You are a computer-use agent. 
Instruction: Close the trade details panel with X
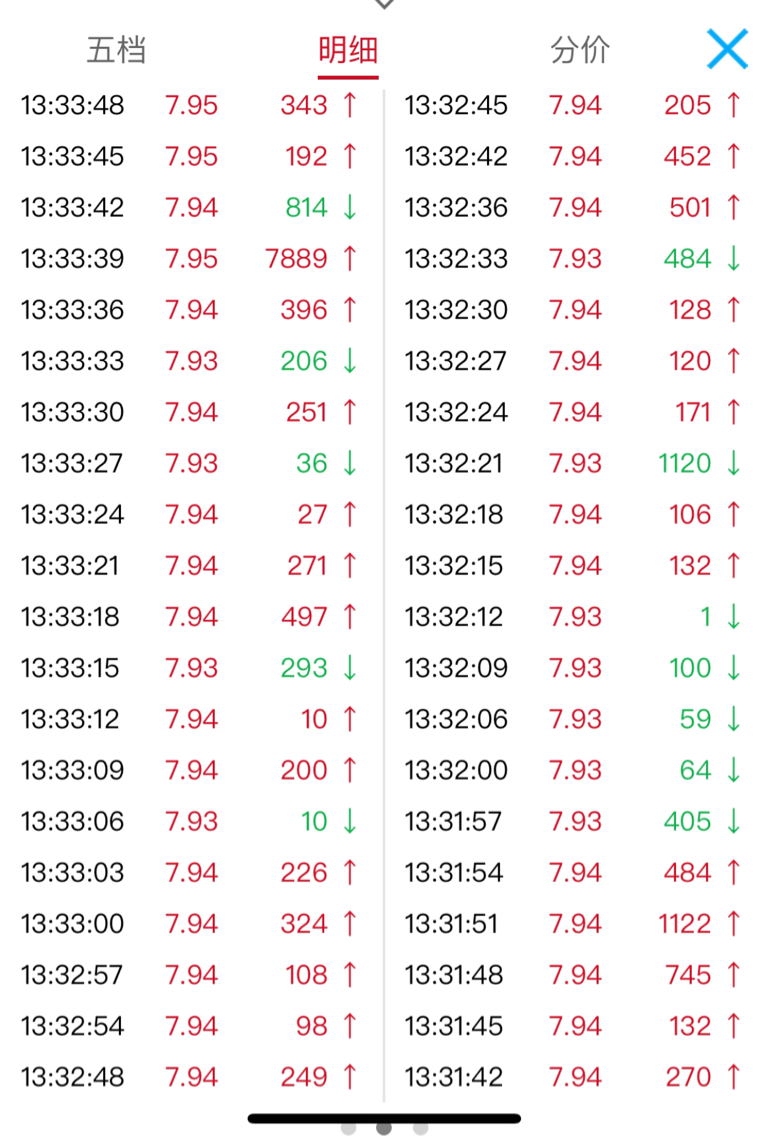[x=727, y=49]
